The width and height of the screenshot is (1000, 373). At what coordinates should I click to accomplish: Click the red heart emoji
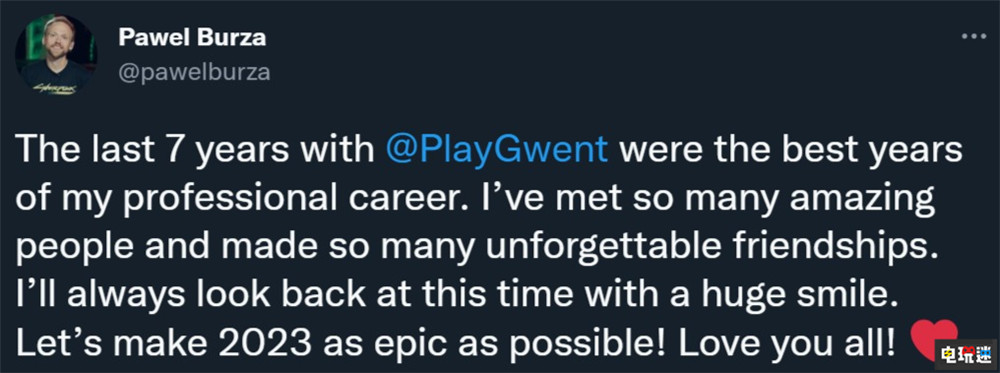pos(934,340)
